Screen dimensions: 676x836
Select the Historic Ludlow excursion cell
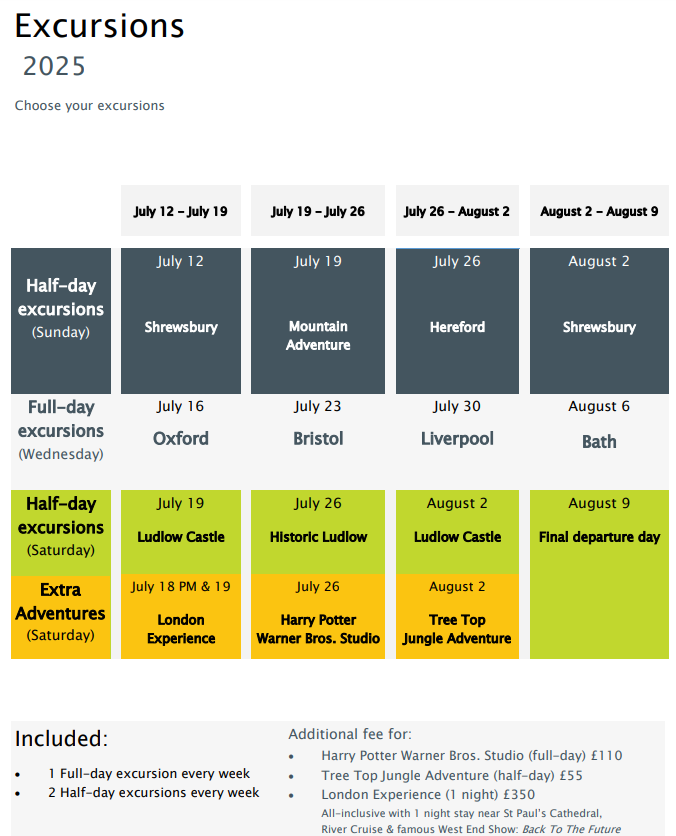tap(318, 532)
